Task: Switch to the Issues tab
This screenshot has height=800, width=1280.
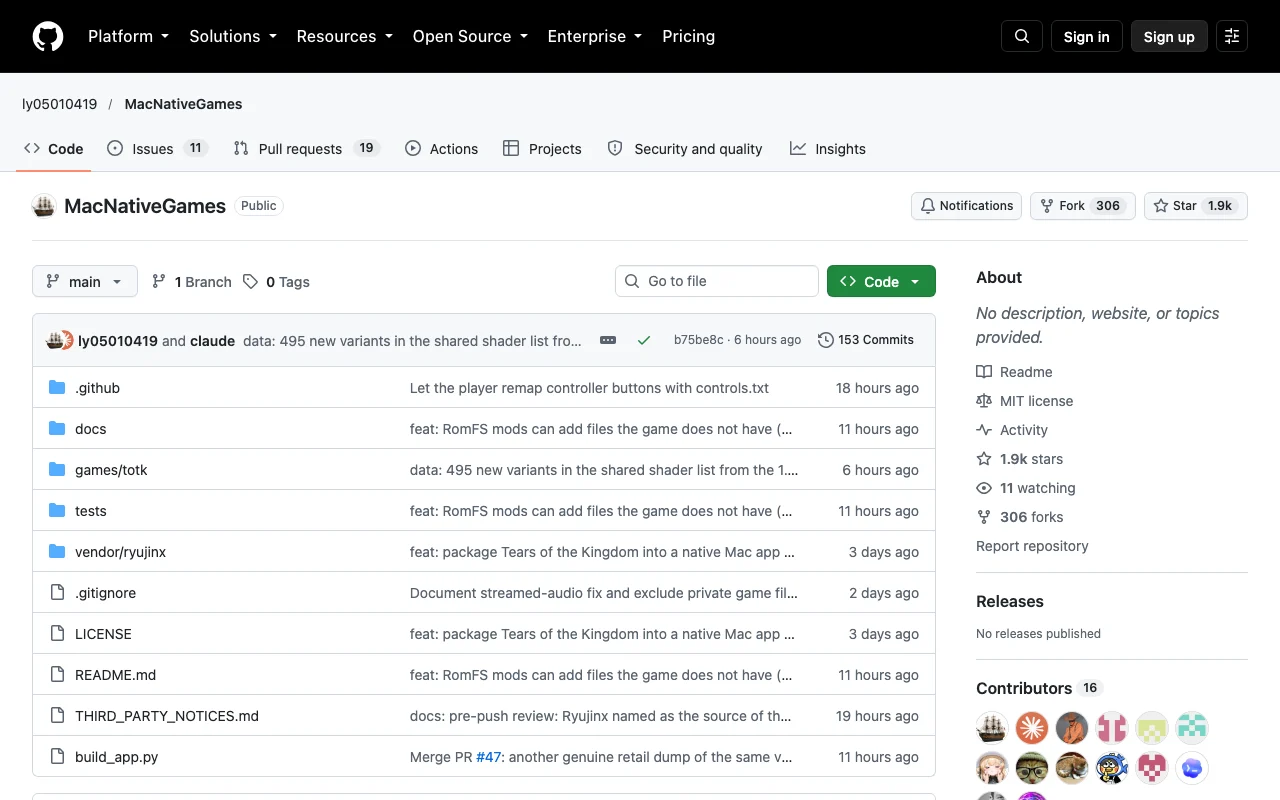Action: click(x=157, y=149)
